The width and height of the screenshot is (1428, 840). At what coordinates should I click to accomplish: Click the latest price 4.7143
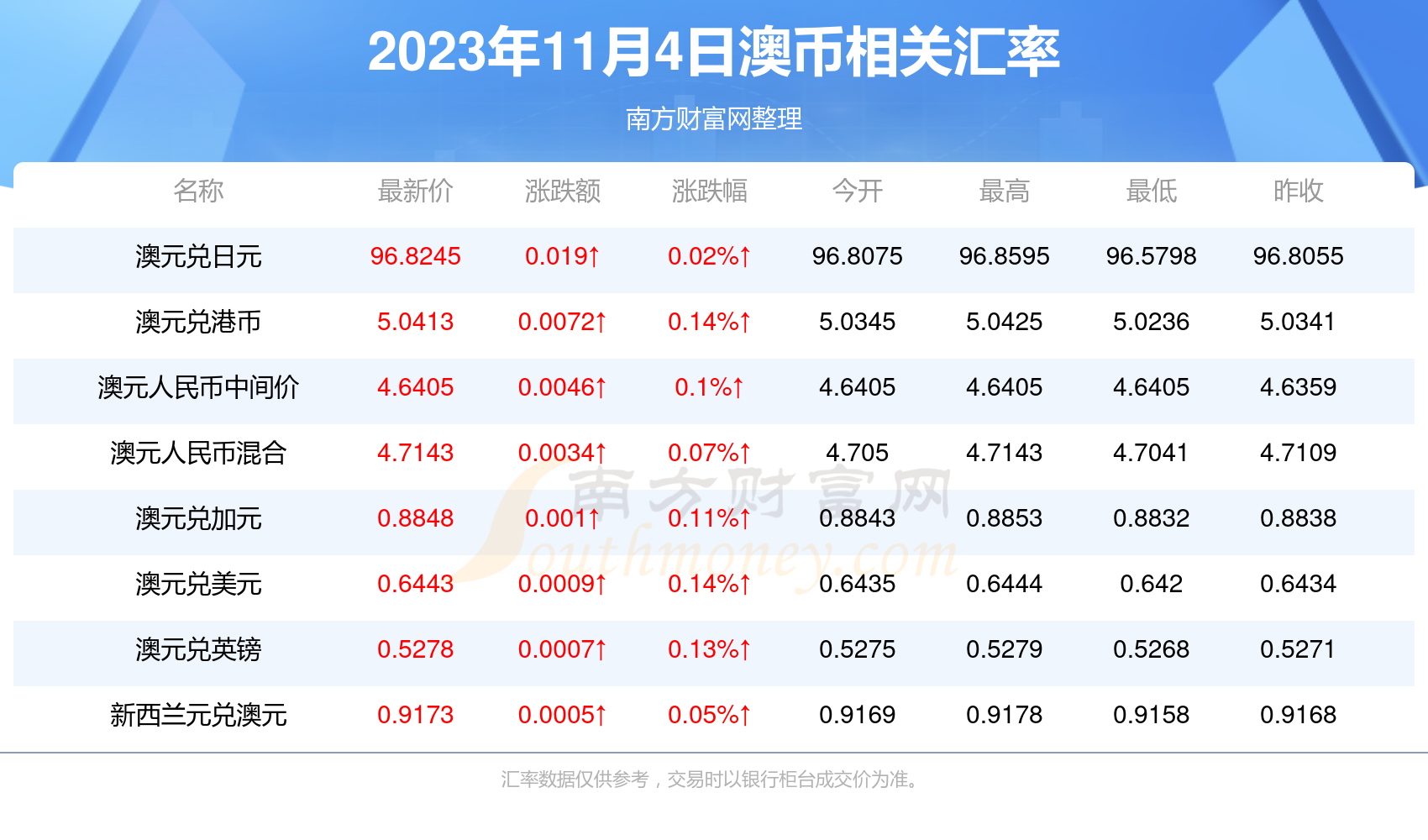(x=415, y=453)
